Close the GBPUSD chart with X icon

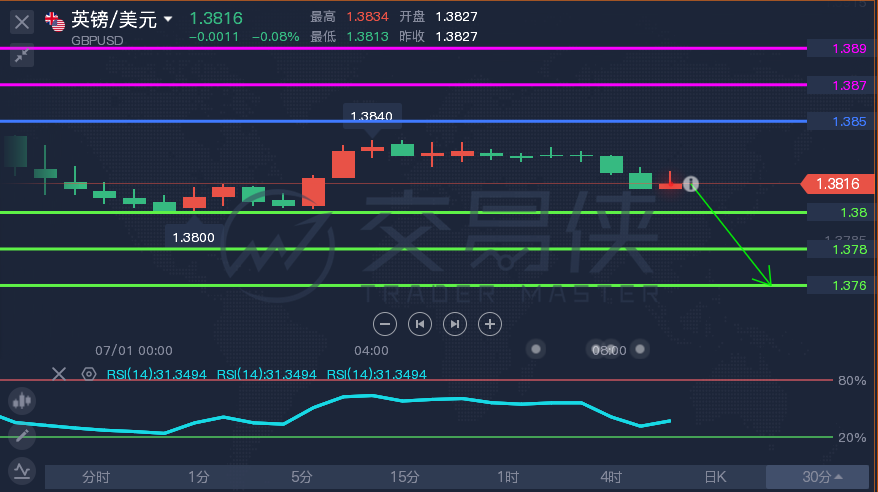(x=22, y=22)
